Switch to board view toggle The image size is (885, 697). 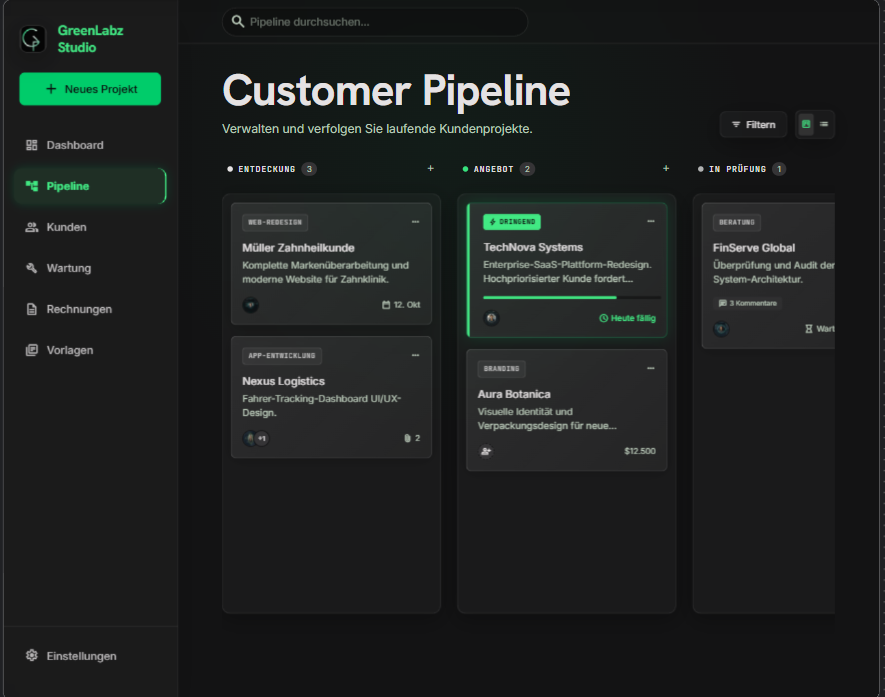point(806,124)
